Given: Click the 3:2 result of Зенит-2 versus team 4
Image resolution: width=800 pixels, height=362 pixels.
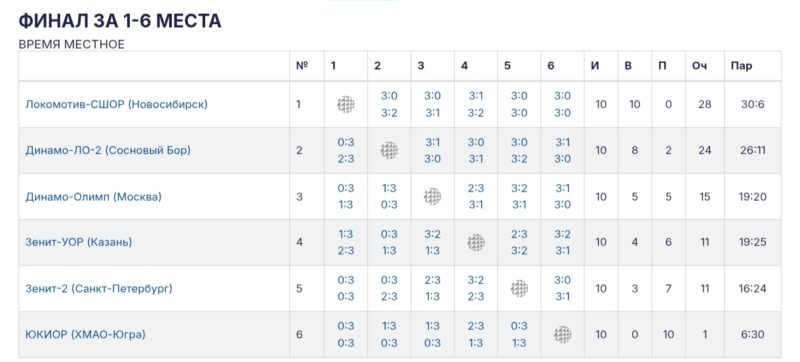Looking at the screenshot, I should 476,280.
